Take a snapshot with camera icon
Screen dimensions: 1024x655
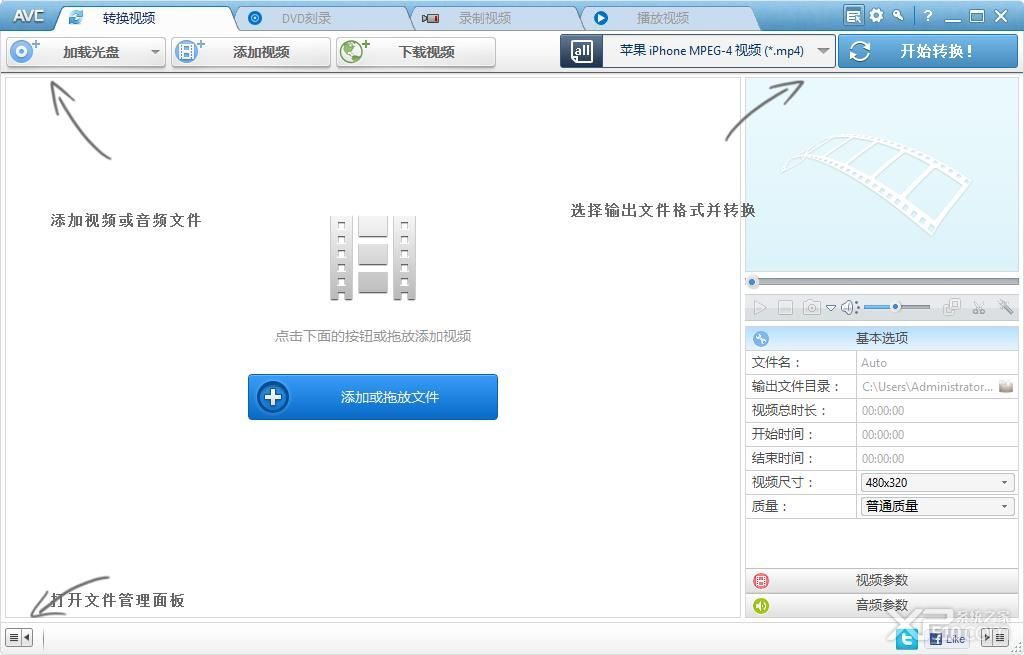tap(811, 308)
